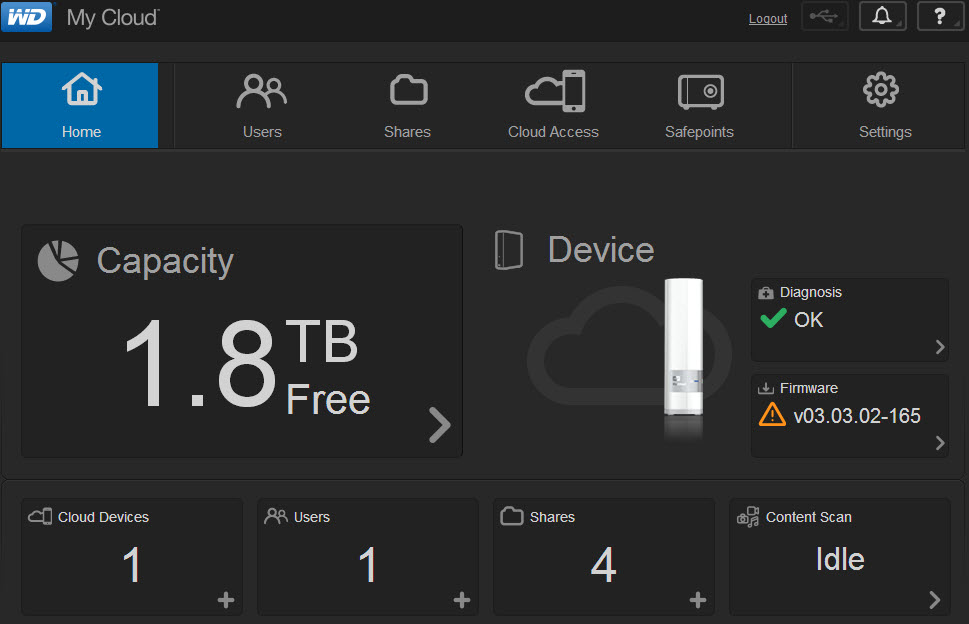
Task: Click firmware version v03.03.02-165
Action: pos(857,416)
